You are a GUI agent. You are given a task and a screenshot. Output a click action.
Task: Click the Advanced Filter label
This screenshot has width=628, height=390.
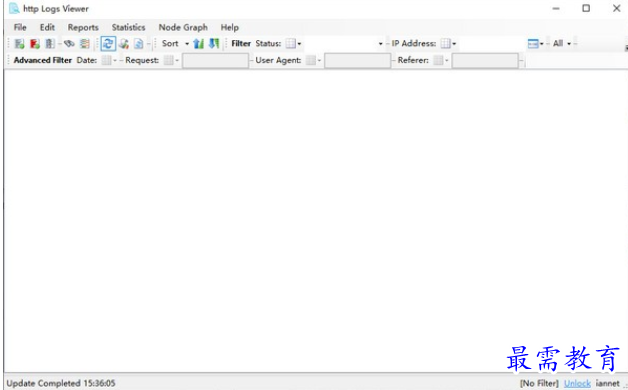click(43, 60)
